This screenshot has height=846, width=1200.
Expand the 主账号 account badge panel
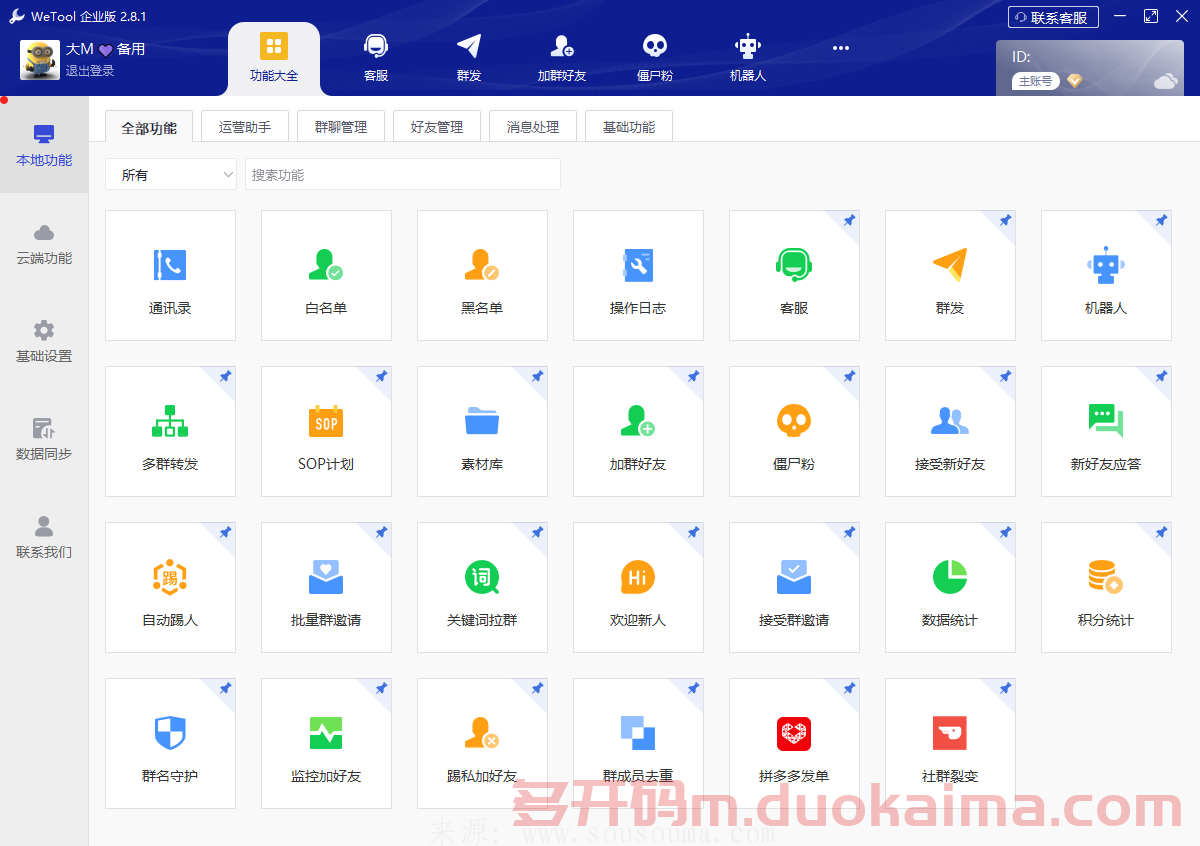pos(1037,80)
